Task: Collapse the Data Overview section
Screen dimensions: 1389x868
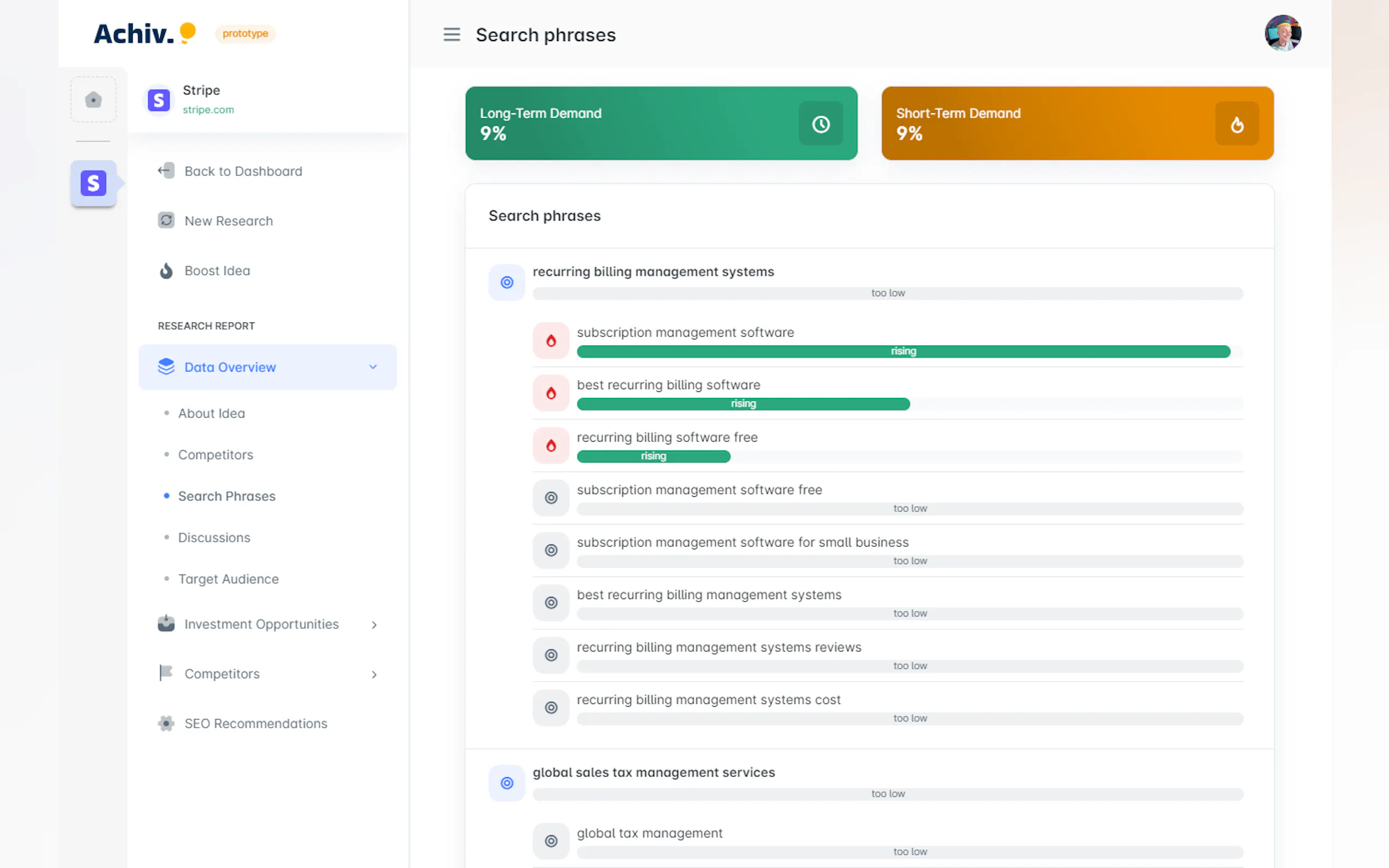Action: coord(372,367)
